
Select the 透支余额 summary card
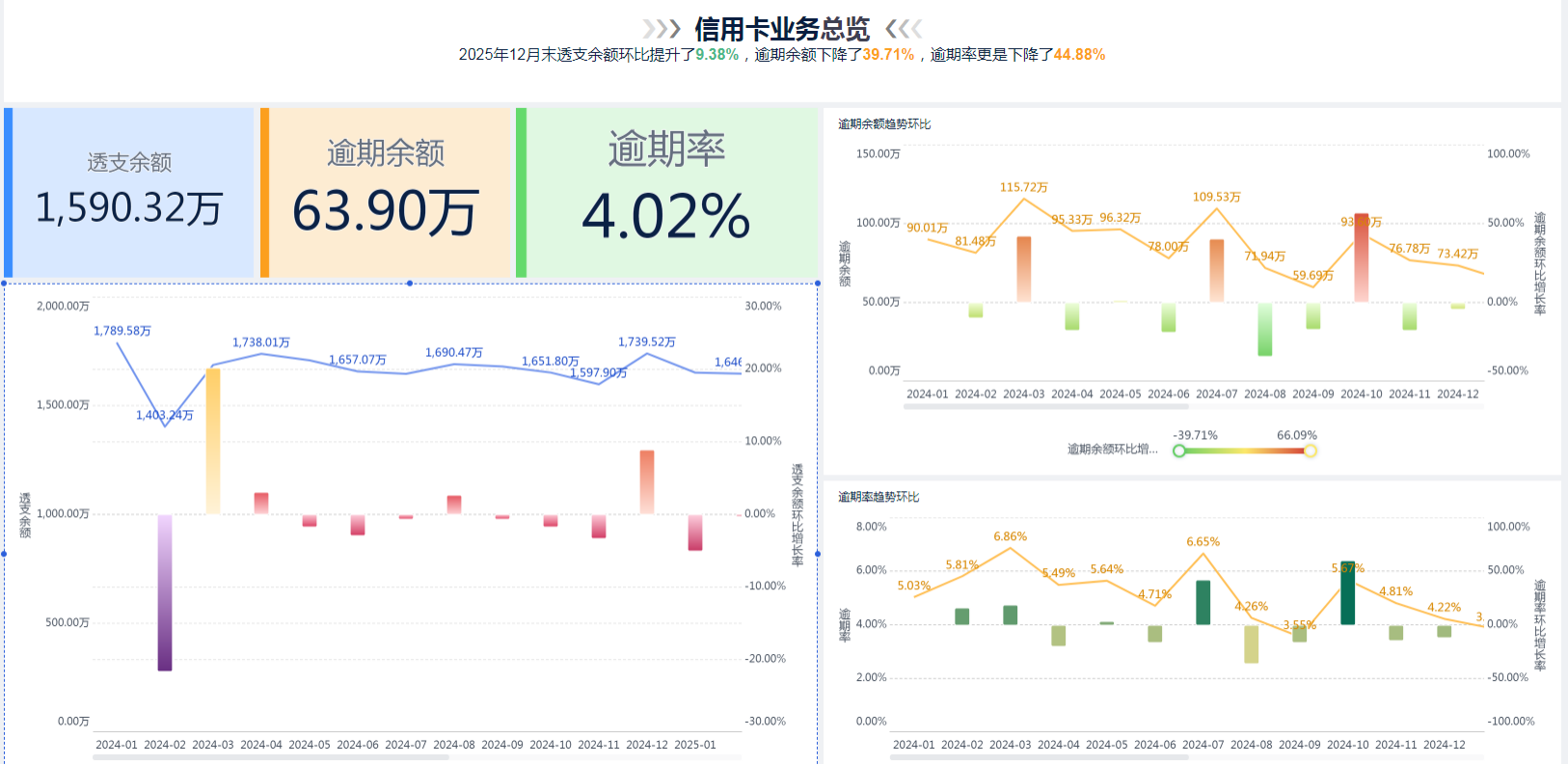(129, 192)
